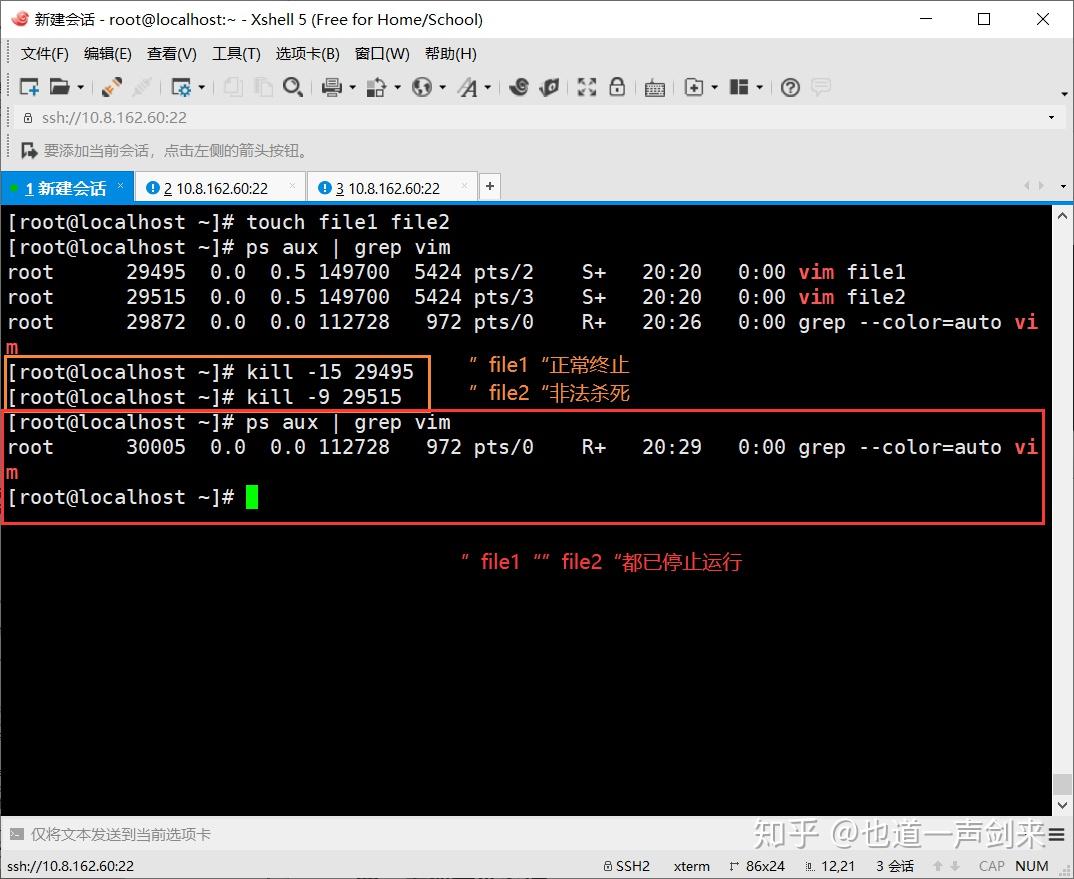Close the 1 新建会话 tab

(121, 186)
